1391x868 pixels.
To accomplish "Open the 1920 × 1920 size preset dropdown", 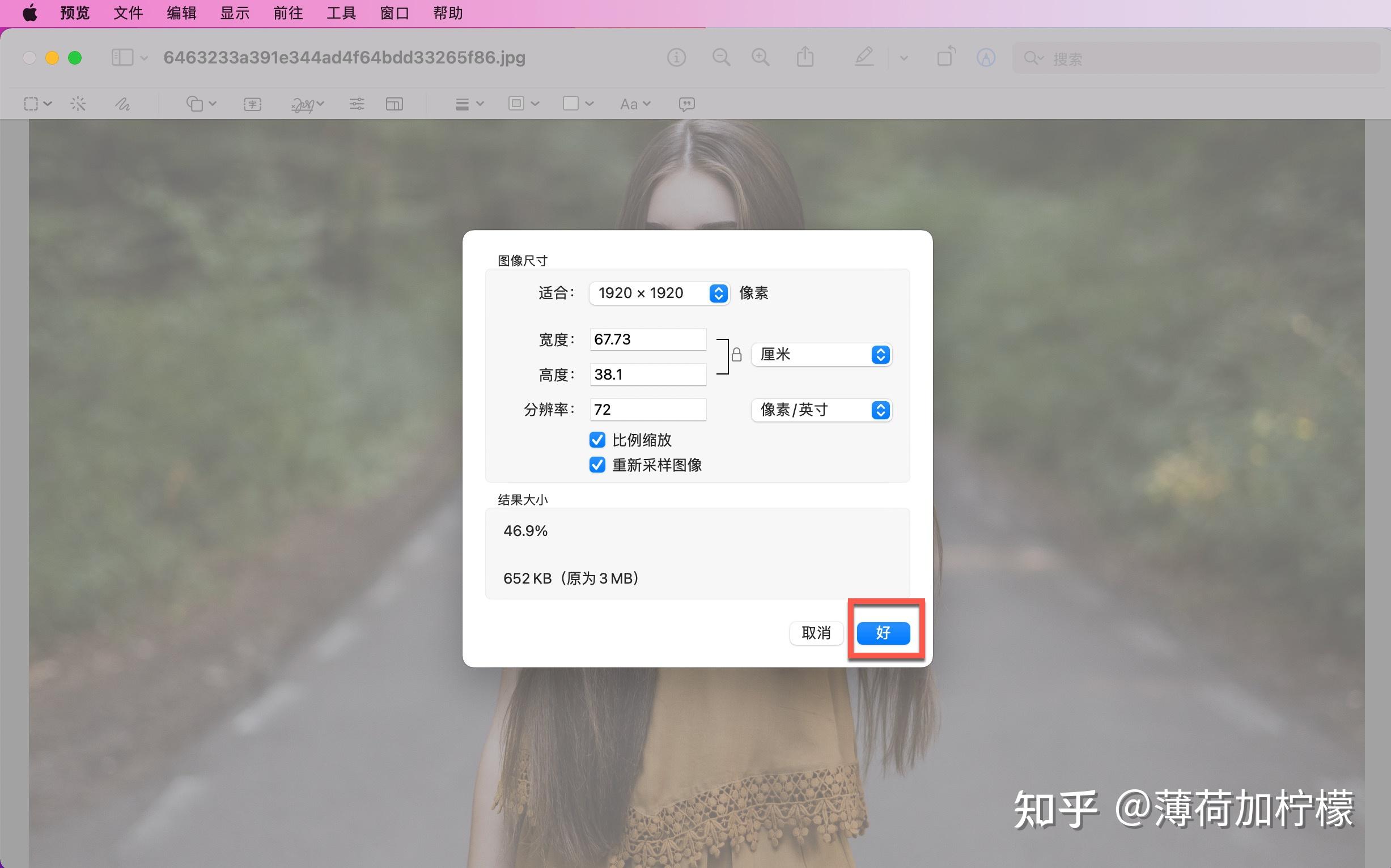I will pos(659,293).
